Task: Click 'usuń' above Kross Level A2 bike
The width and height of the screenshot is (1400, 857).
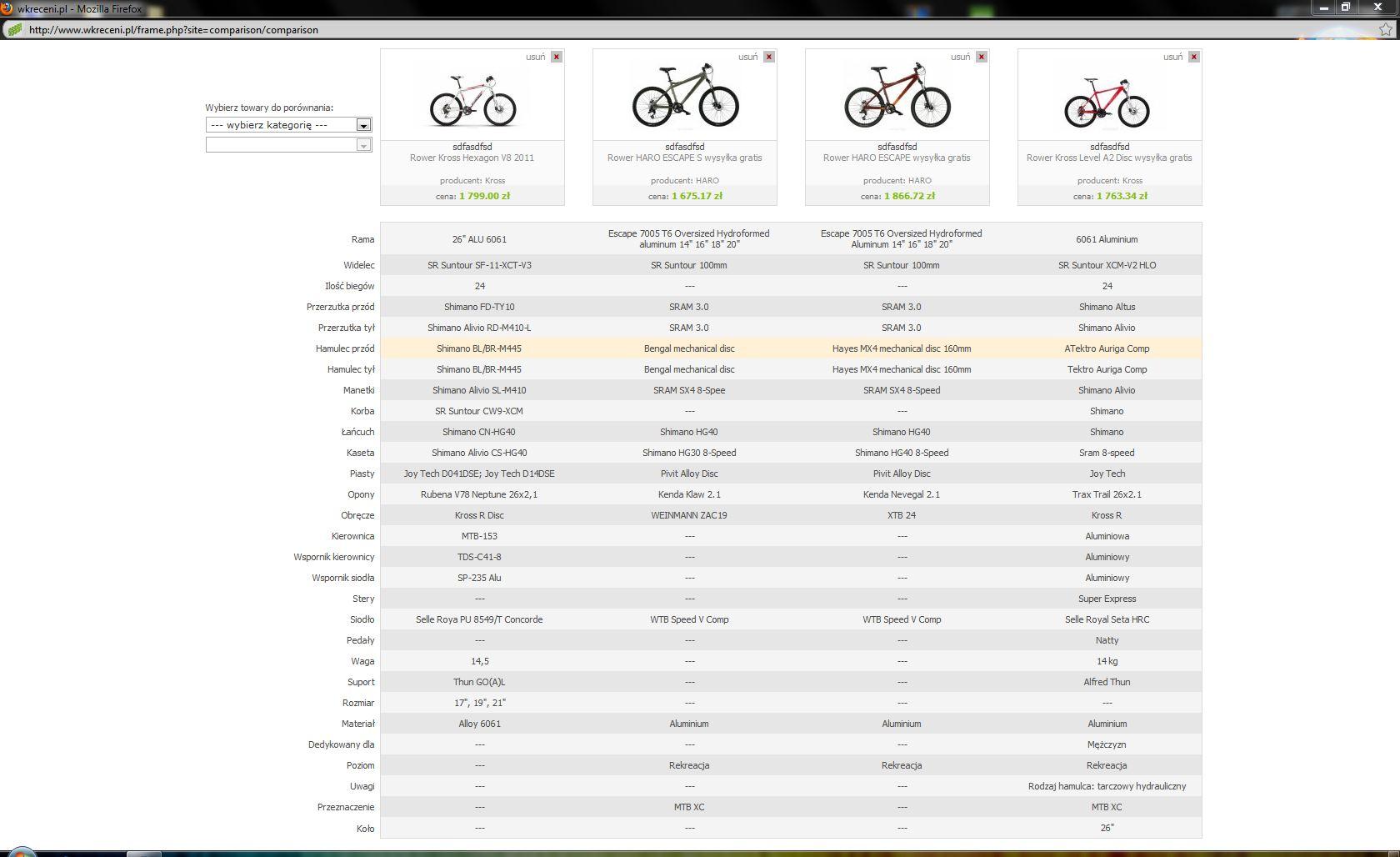Action: [x=1173, y=57]
